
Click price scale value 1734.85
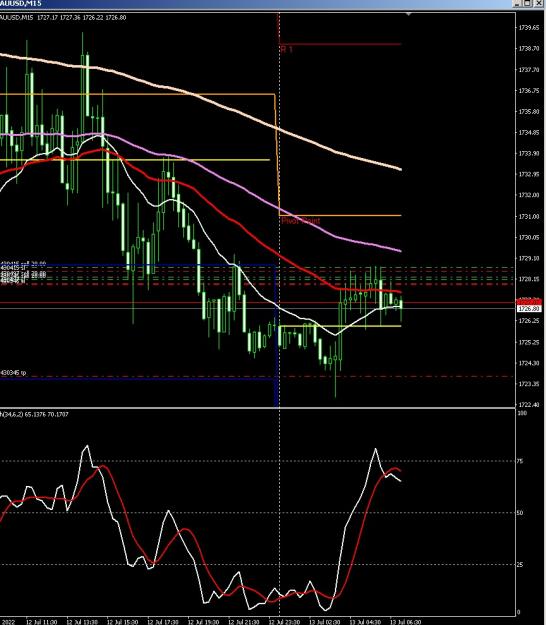528,133
